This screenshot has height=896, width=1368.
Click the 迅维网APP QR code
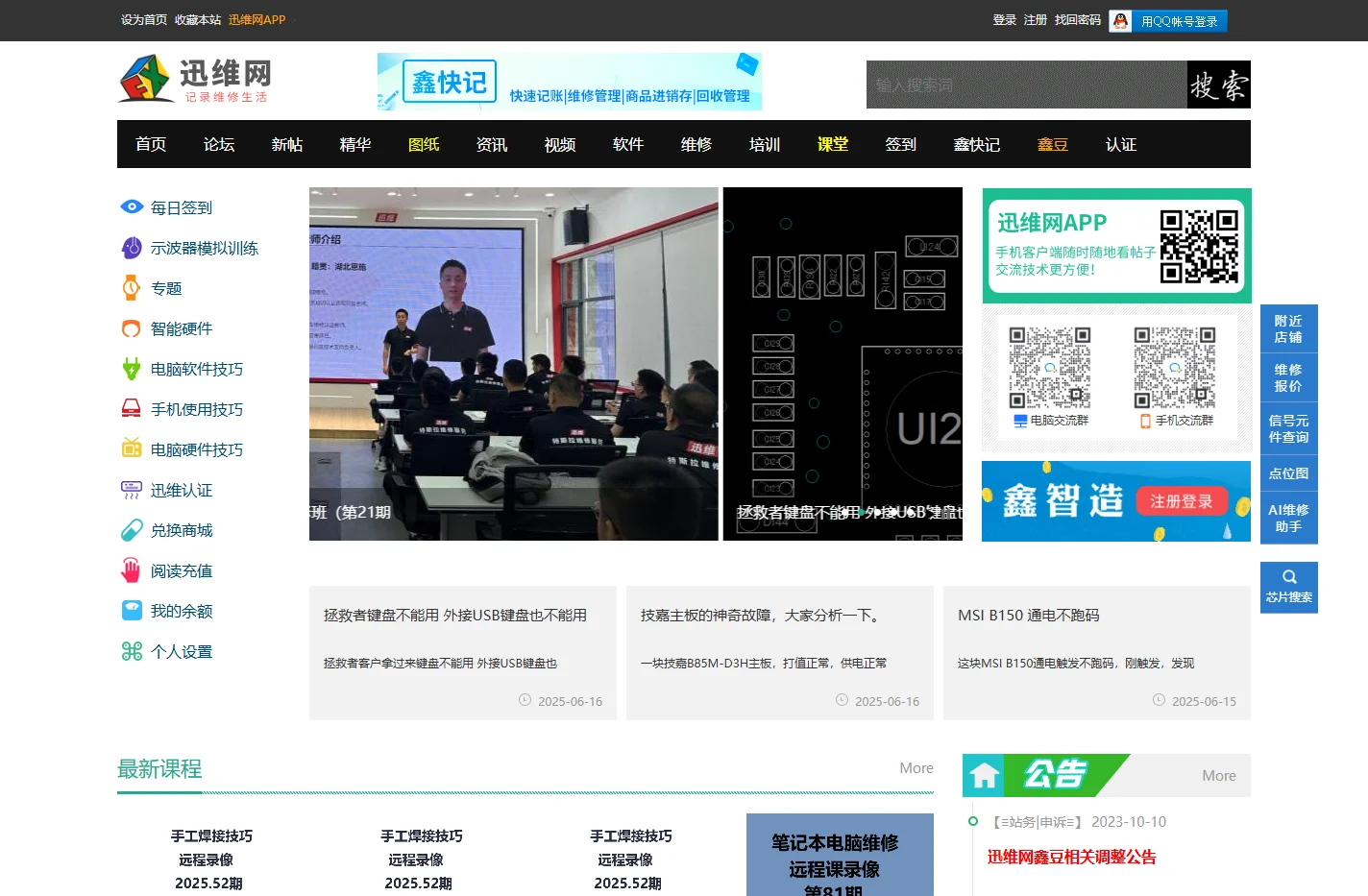pos(1199,247)
